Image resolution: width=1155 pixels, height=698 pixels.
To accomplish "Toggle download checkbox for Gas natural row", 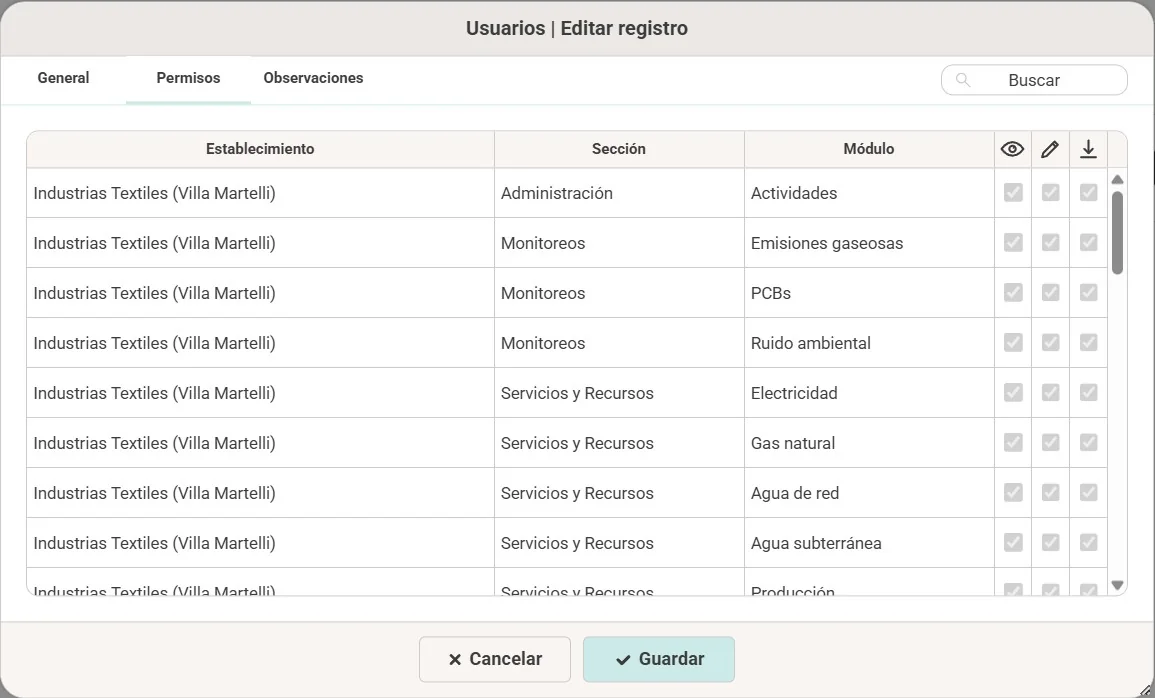I will tap(1088, 443).
